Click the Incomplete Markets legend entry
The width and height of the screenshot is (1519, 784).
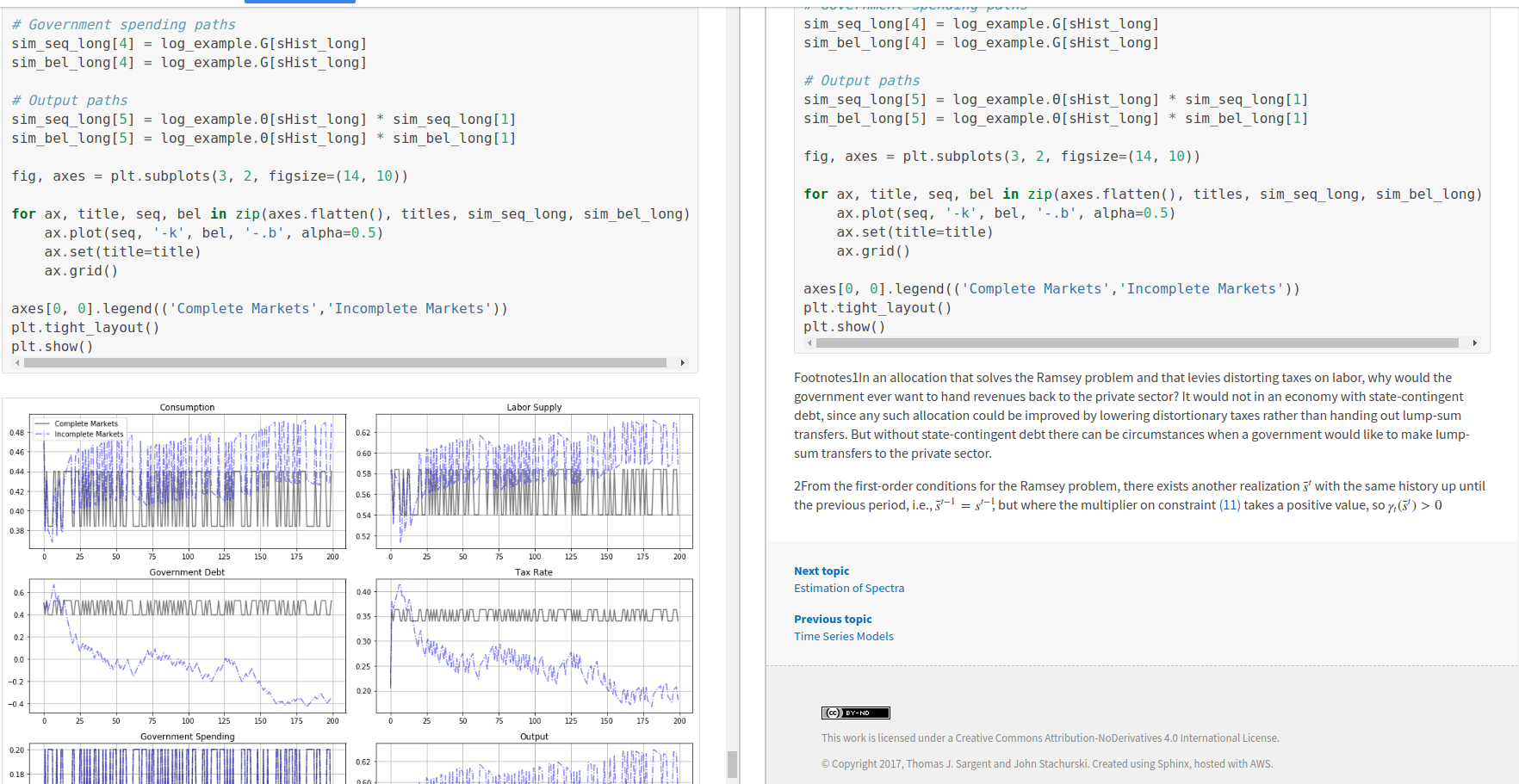pos(81,435)
